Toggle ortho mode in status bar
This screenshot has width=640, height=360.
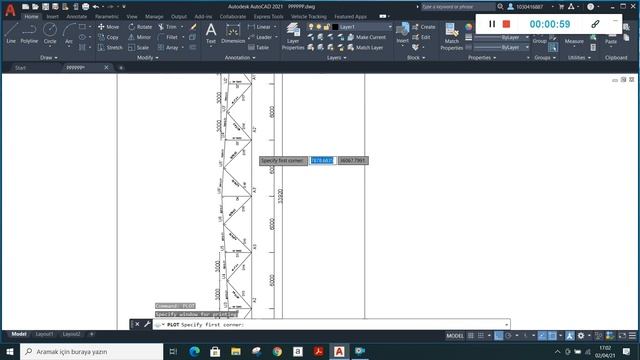tap(499, 336)
